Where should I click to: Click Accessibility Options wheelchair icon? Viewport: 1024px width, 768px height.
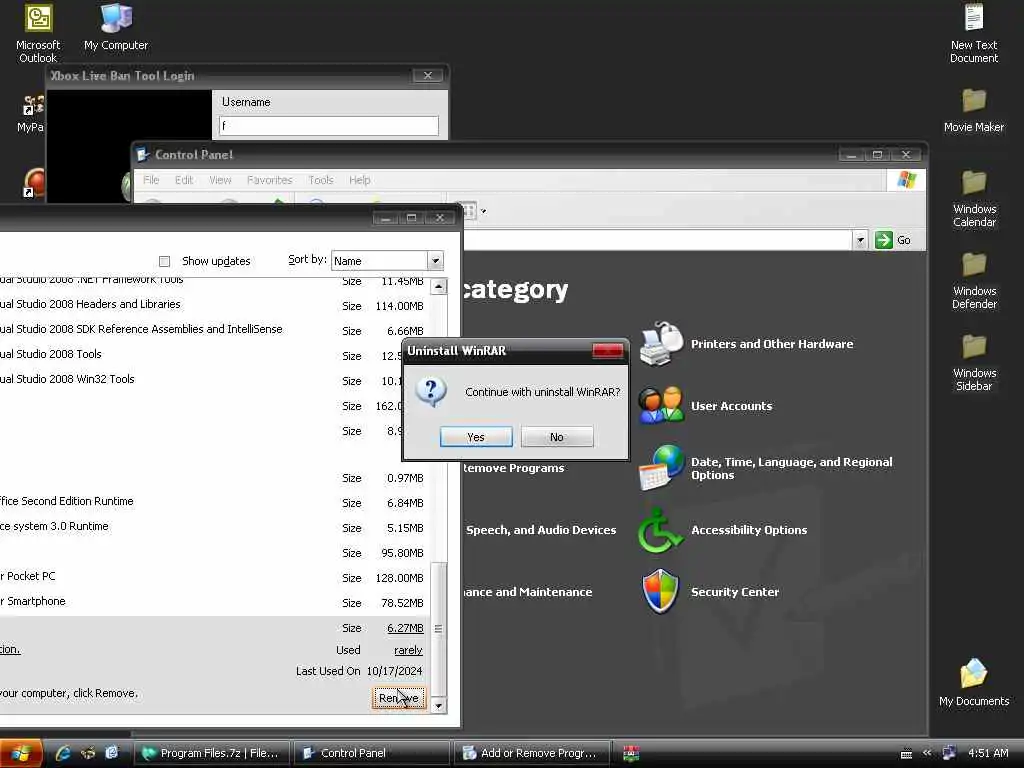pyautogui.click(x=661, y=530)
